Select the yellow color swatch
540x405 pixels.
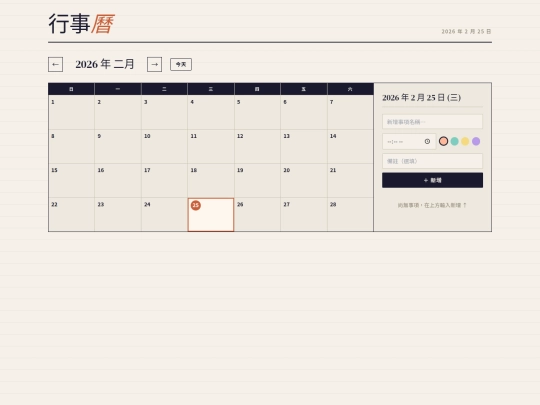pyautogui.click(x=465, y=141)
